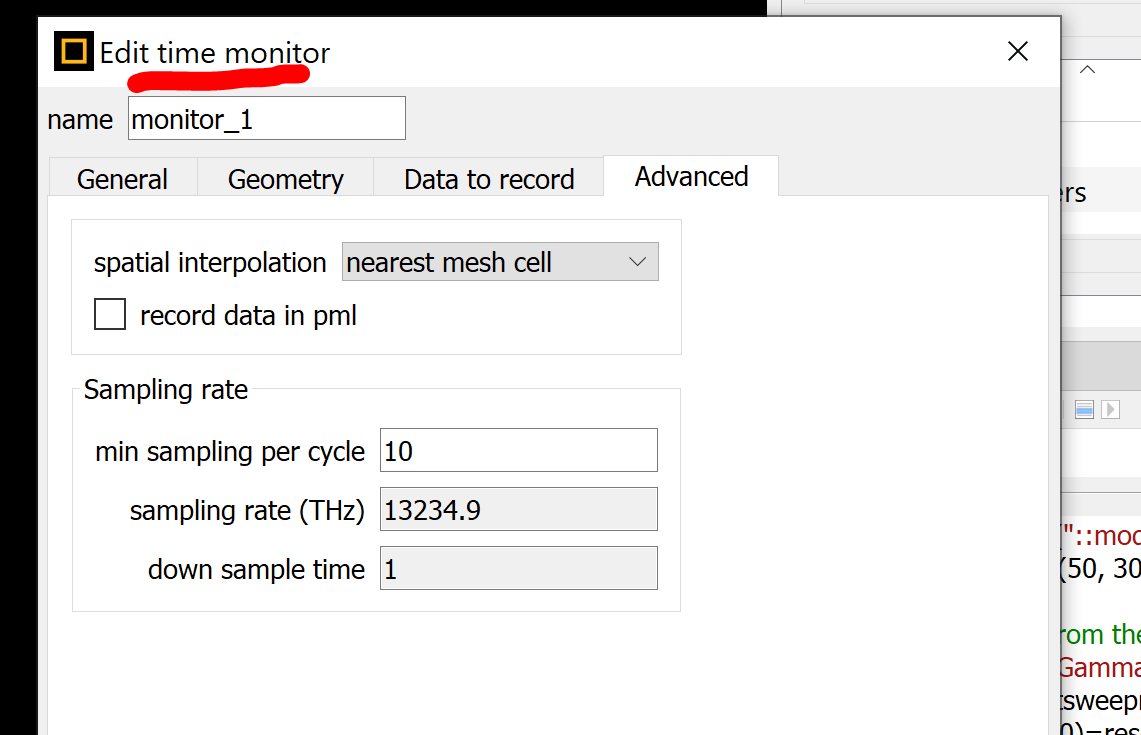Click the gray play arrow icon in the background
The height and width of the screenshot is (735, 1141).
(1110, 409)
